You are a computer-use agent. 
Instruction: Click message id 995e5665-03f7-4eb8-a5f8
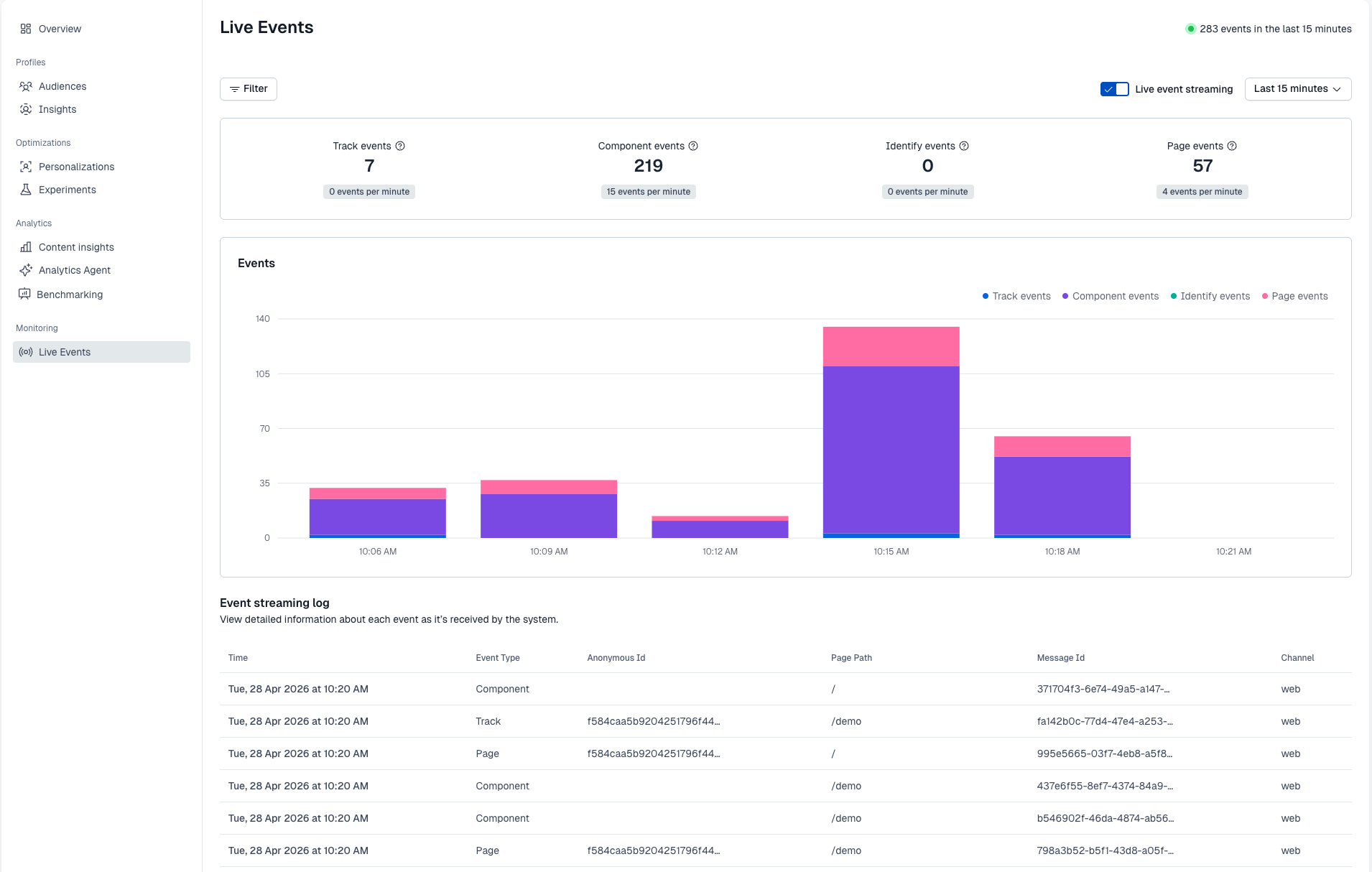(1105, 753)
